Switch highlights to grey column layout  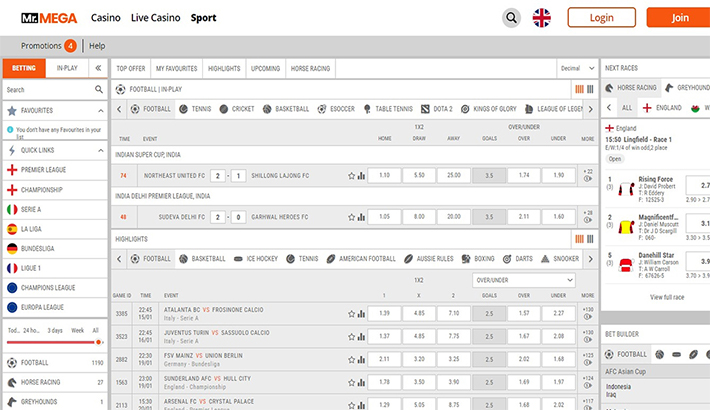[x=590, y=239]
